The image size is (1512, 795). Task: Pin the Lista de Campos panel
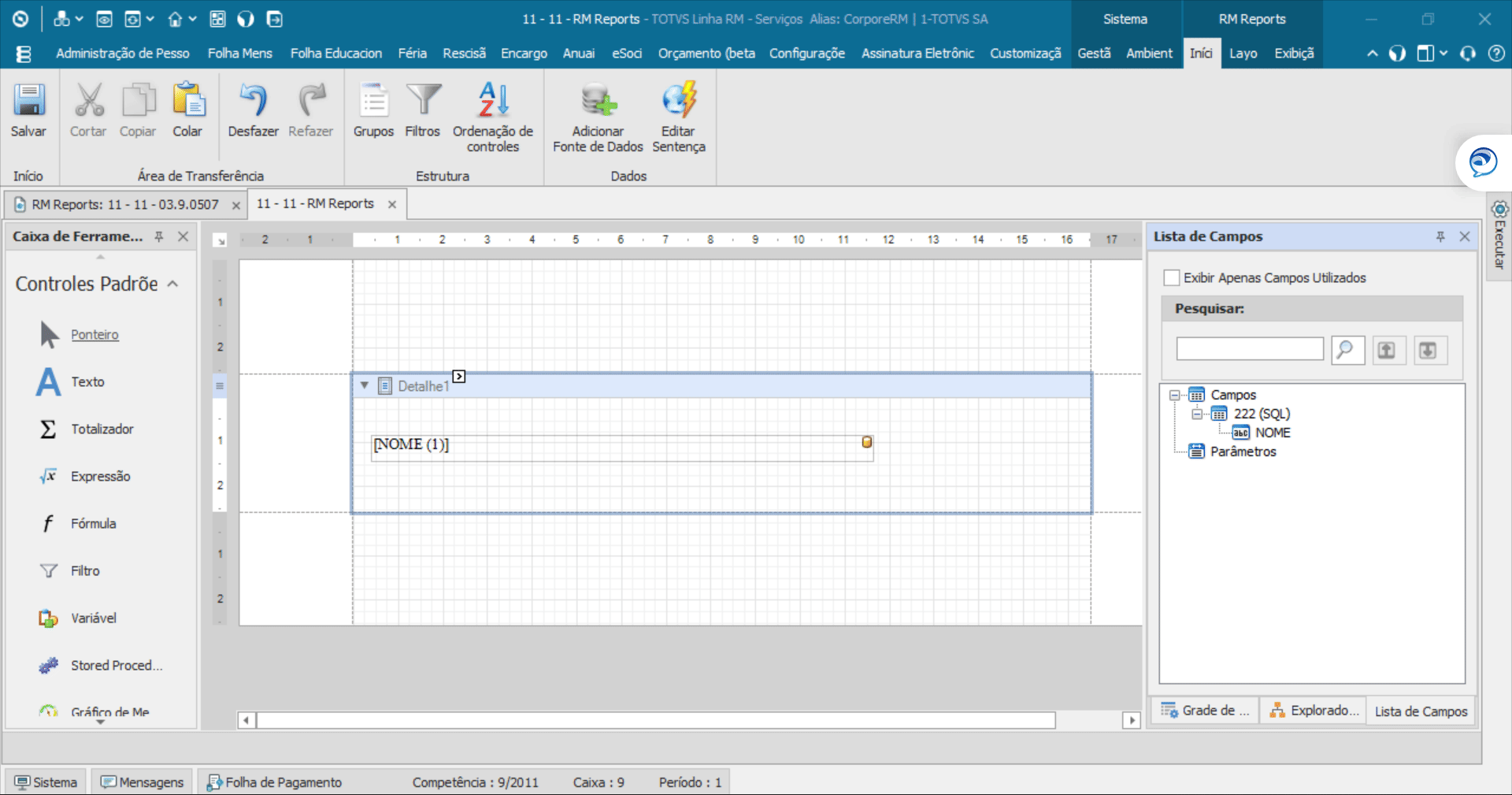[x=1440, y=236]
